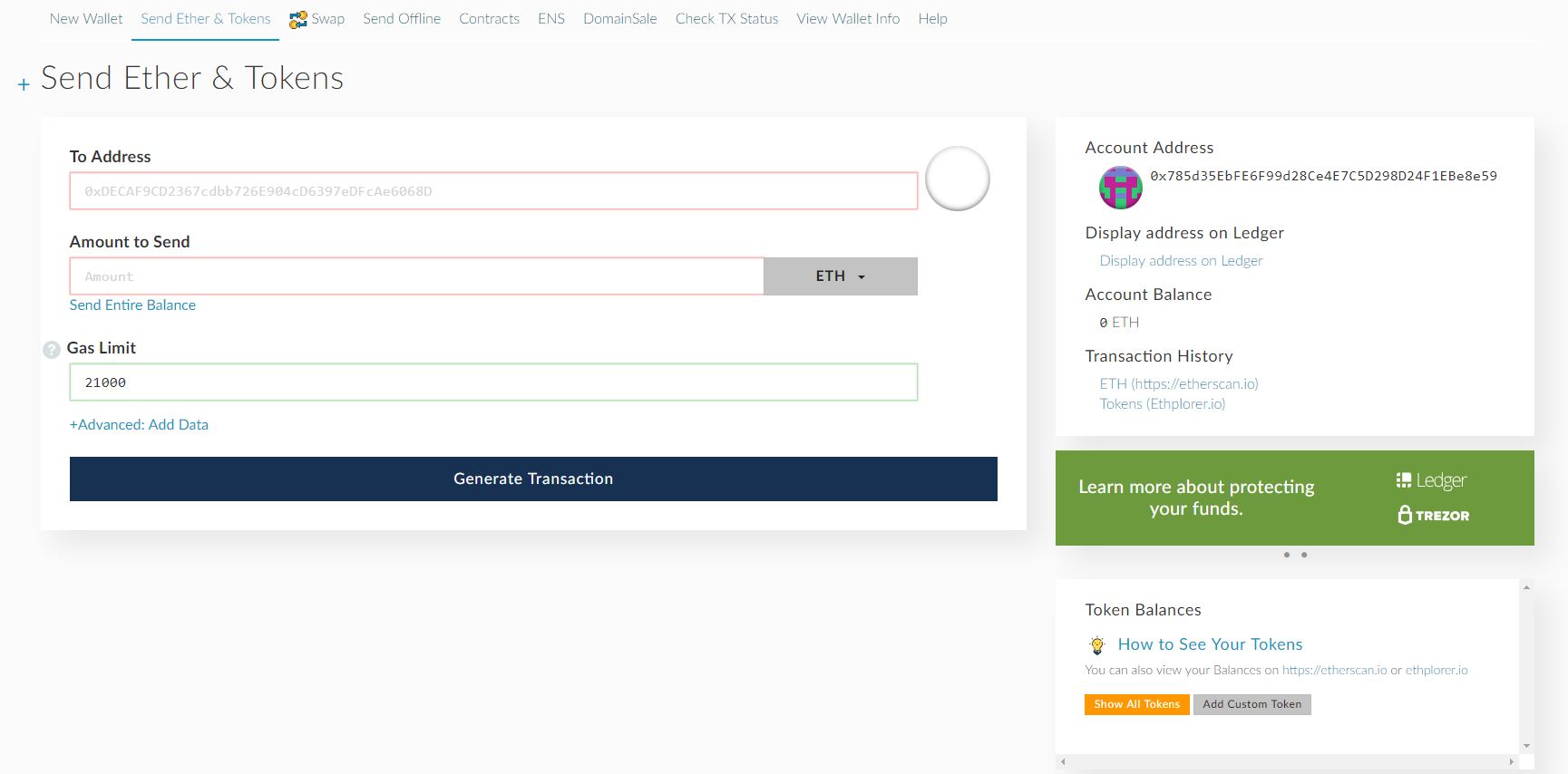
Task: Open the ETH currency dropdown
Action: pyautogui.click(x=840, y=276)
